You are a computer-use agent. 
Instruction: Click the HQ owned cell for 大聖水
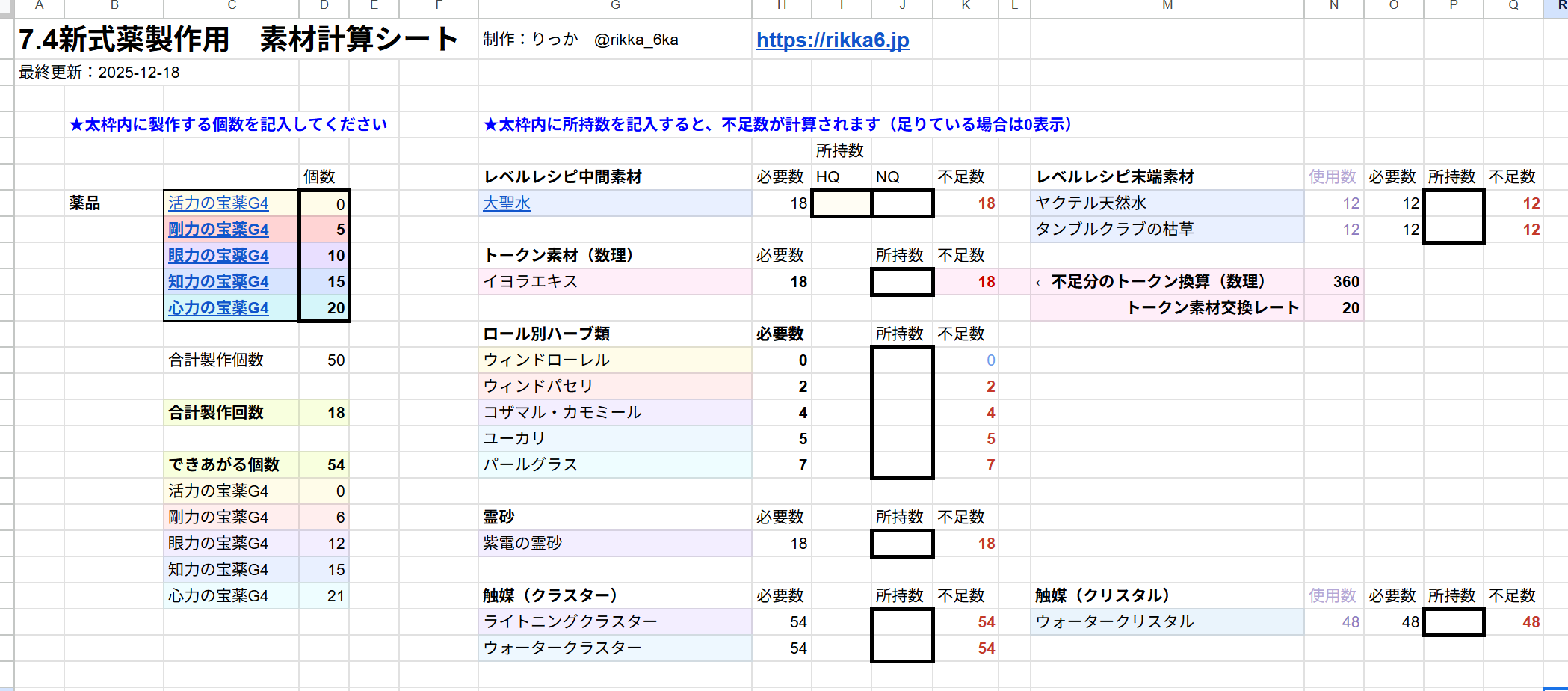click(842, 203)
